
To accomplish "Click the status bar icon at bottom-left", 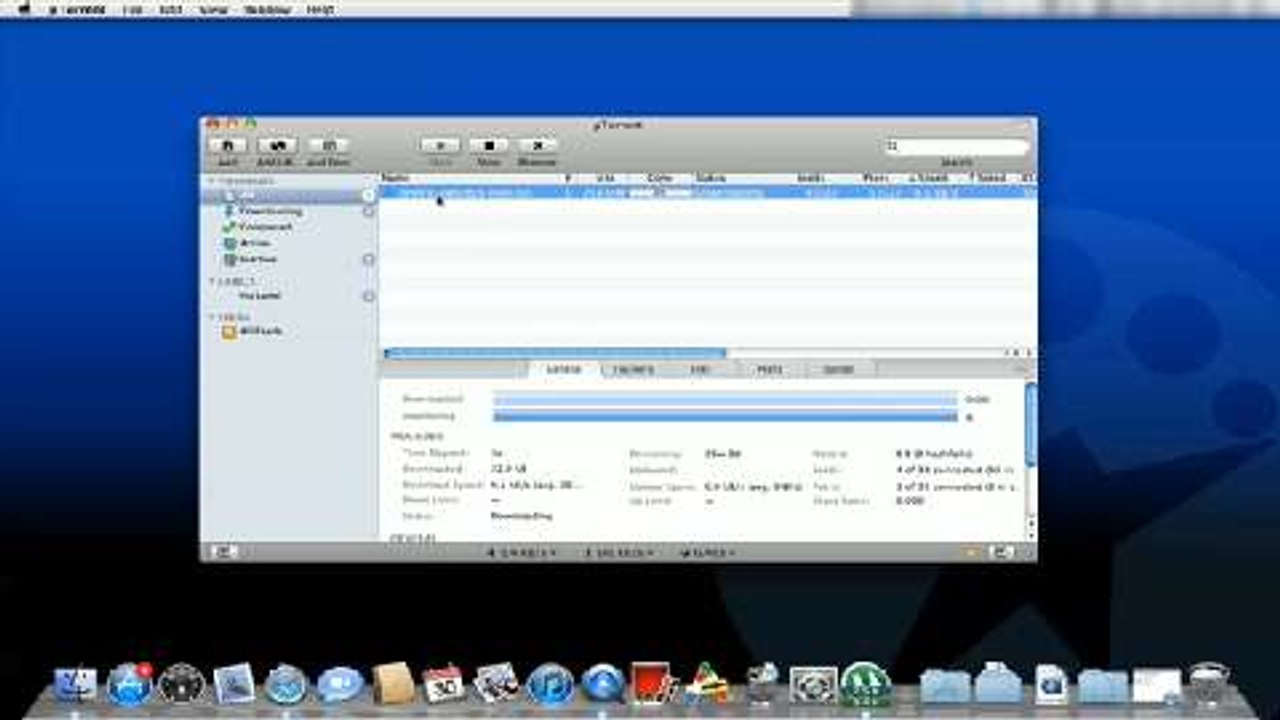I will 222,551.
